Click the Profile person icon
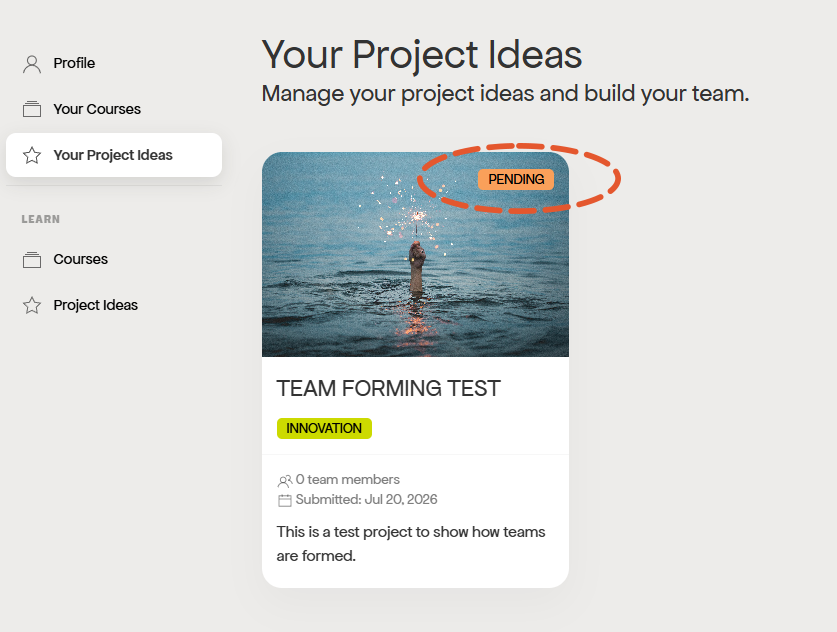Image resolution: width=837 pixels, height=632 pixels. [x=32, y=64]
